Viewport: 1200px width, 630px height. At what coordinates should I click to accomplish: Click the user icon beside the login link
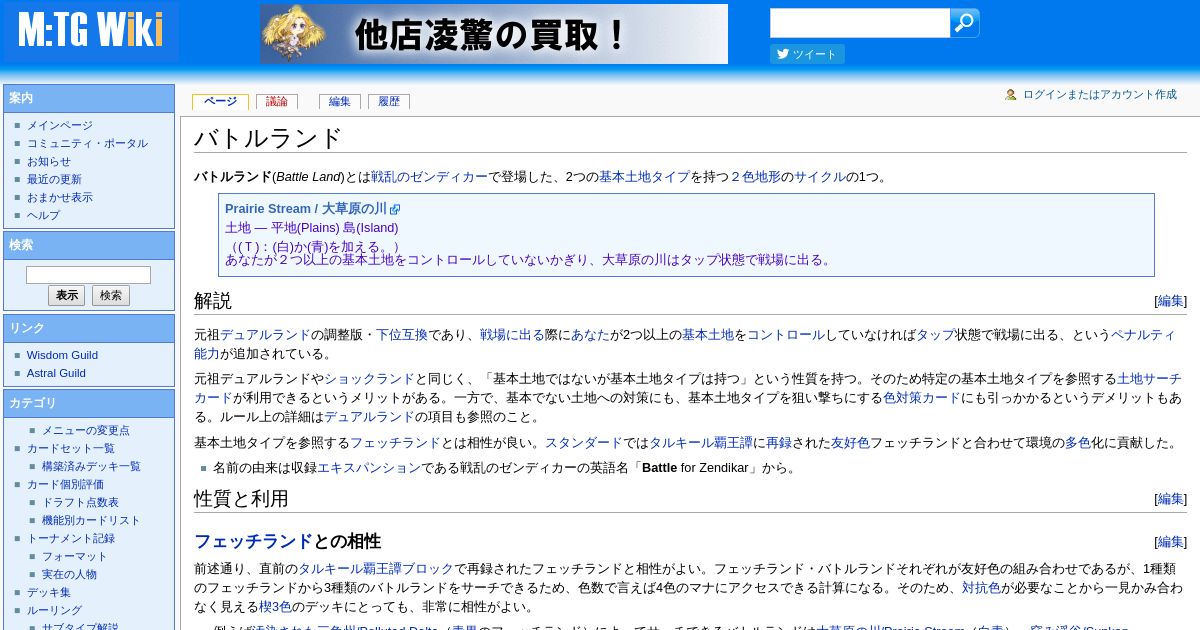point(1011,94)
